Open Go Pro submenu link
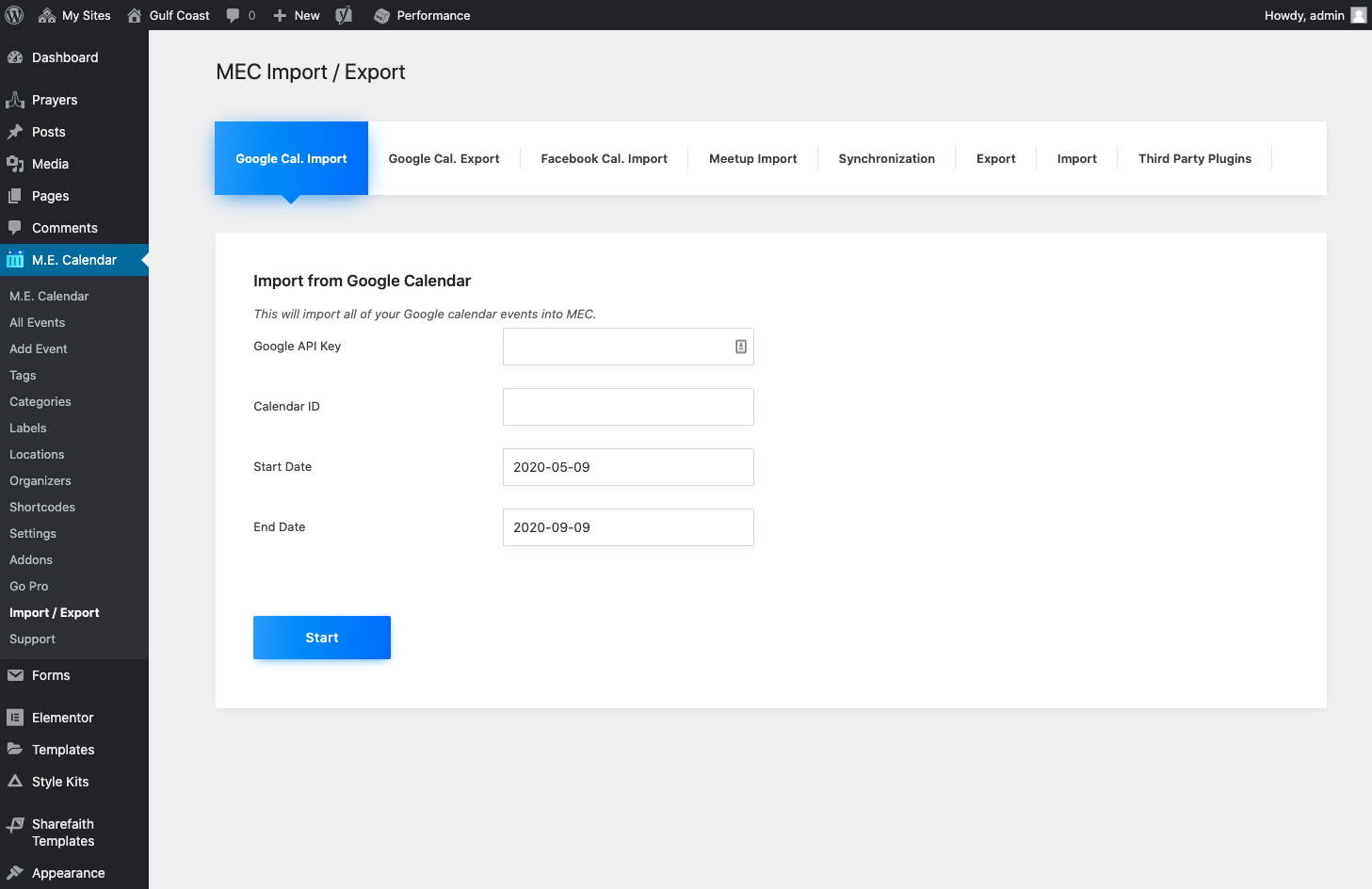The width and height of the screenshot is (1372, 889). [29, 586]
